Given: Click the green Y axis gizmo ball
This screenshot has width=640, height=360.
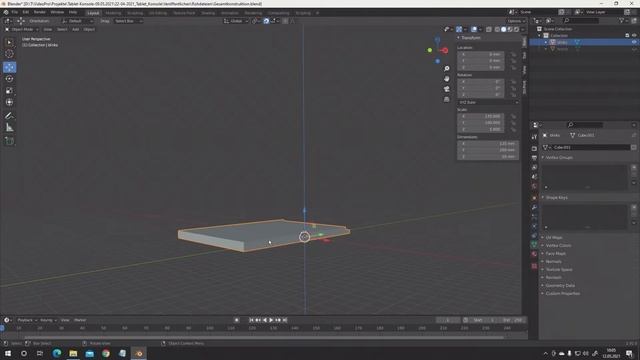Looking at the screenshot, I should pos(430,50).
